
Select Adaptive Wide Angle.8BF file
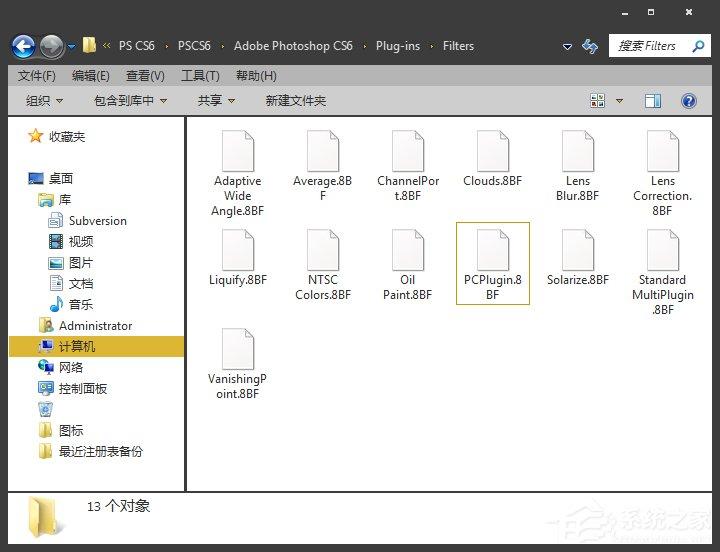238,174
